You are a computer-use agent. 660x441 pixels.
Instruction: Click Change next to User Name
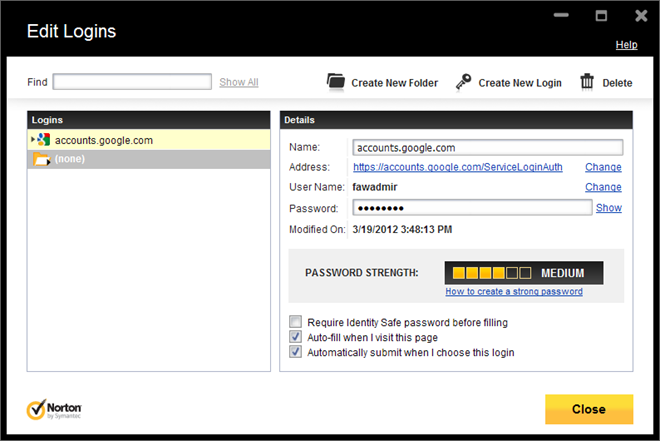(x=603, y=187)
